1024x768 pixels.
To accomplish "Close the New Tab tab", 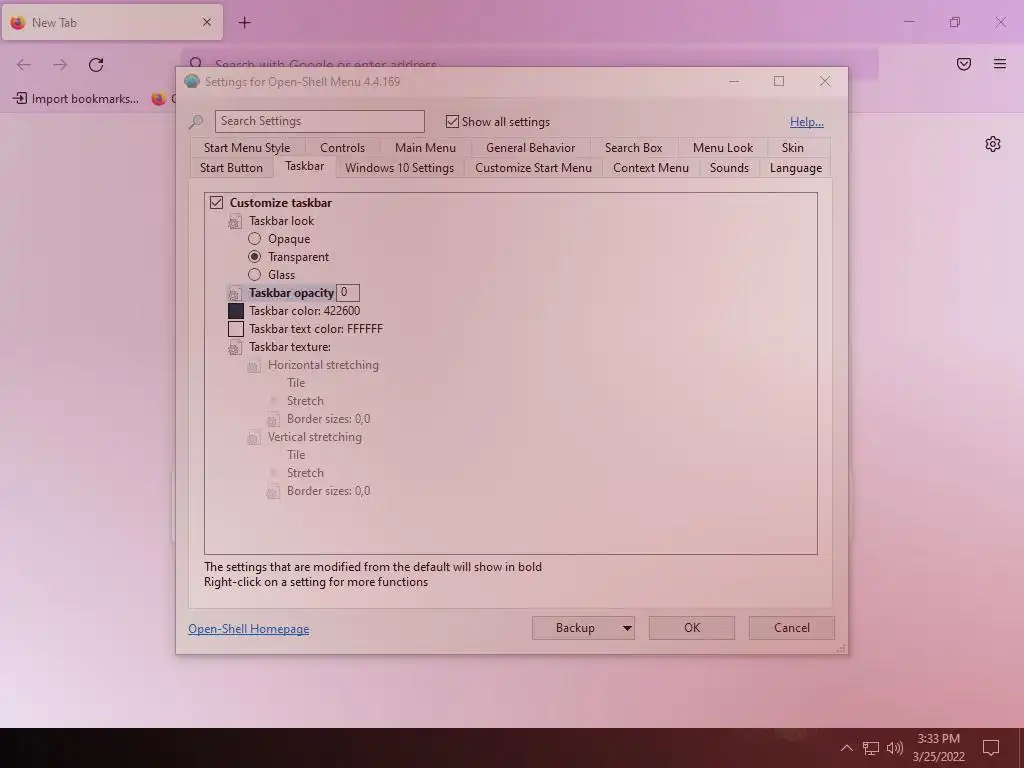I will pos(207,22).
